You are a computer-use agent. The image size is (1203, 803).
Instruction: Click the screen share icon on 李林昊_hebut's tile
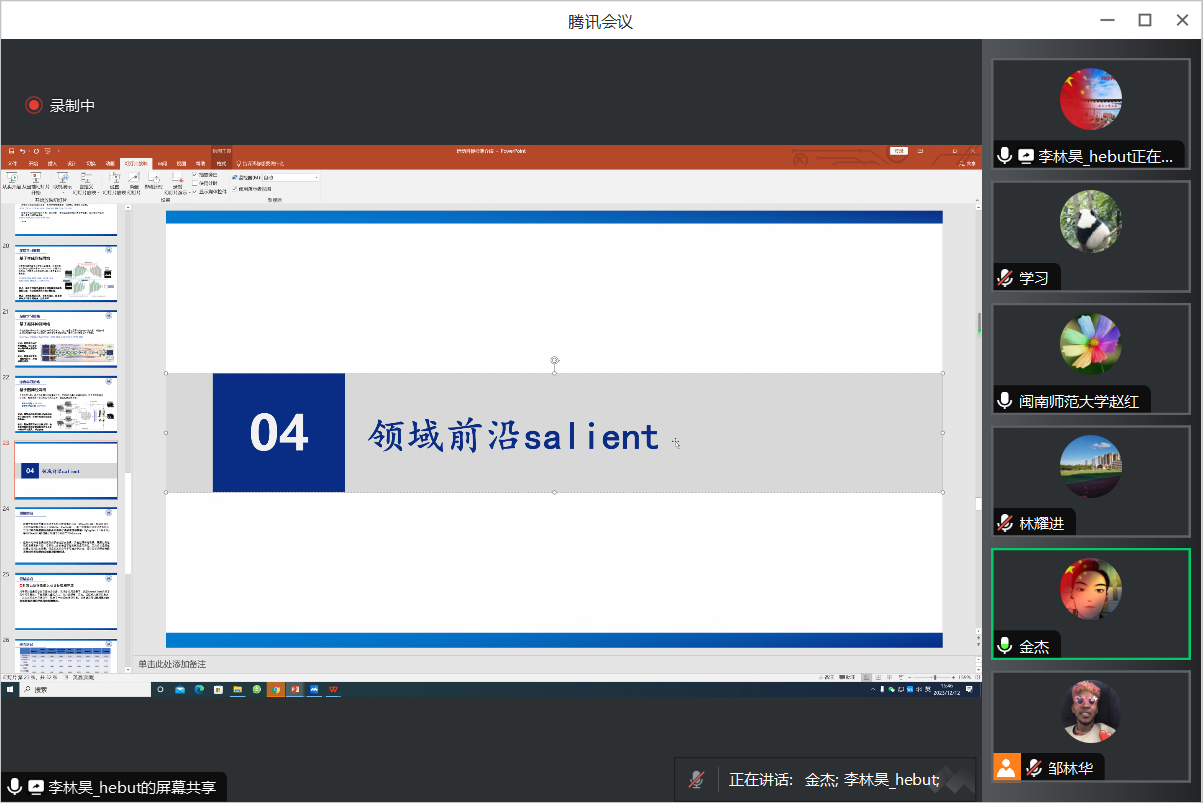(x=1025, y=156)
